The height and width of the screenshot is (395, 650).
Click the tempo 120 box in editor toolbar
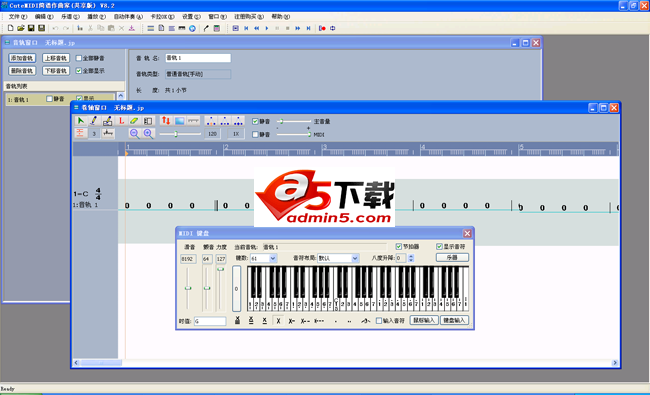[212, 134]
